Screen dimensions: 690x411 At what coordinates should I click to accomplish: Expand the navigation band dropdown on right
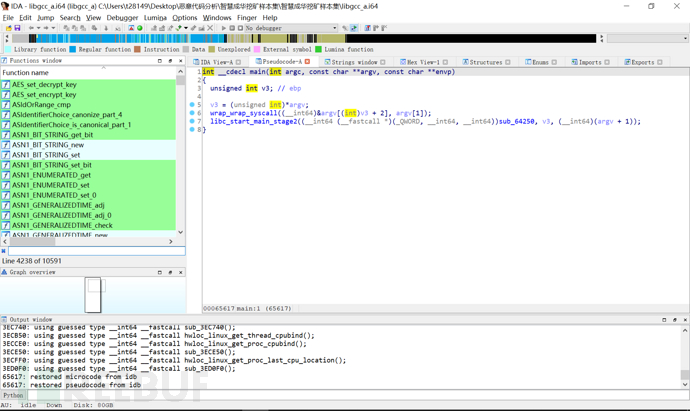pos(684,39)
